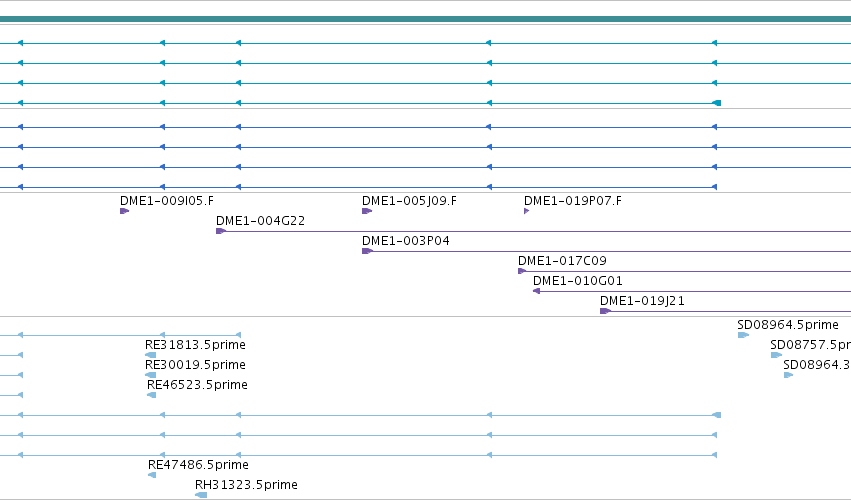Screen dimensions: 851x500
Task: Select the DME1-019P07.F label
Action: pyautogui.click(x=573, y=201)
